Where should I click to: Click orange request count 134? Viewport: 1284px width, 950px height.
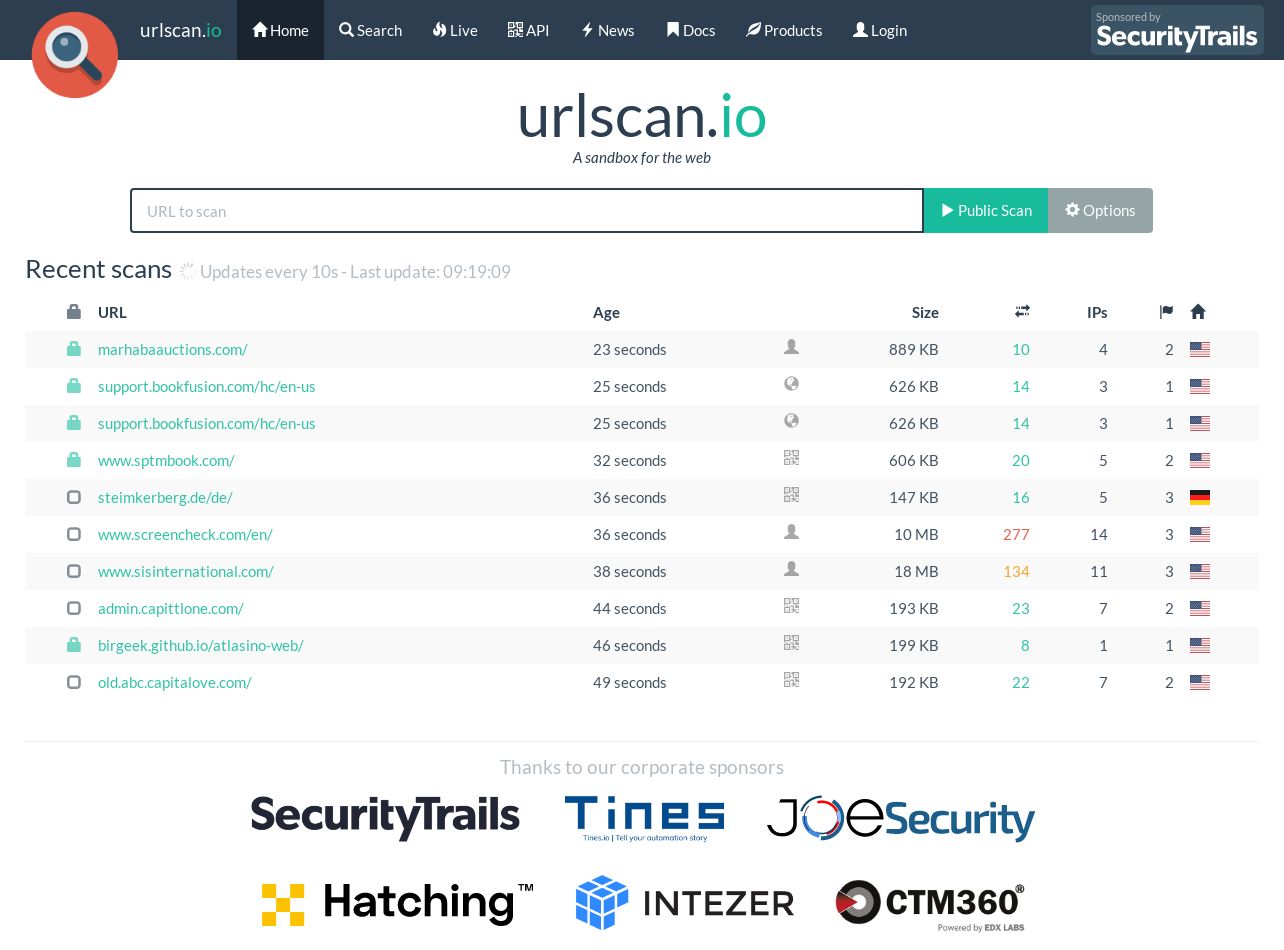pyautogui.click(x=1016, y=572)
